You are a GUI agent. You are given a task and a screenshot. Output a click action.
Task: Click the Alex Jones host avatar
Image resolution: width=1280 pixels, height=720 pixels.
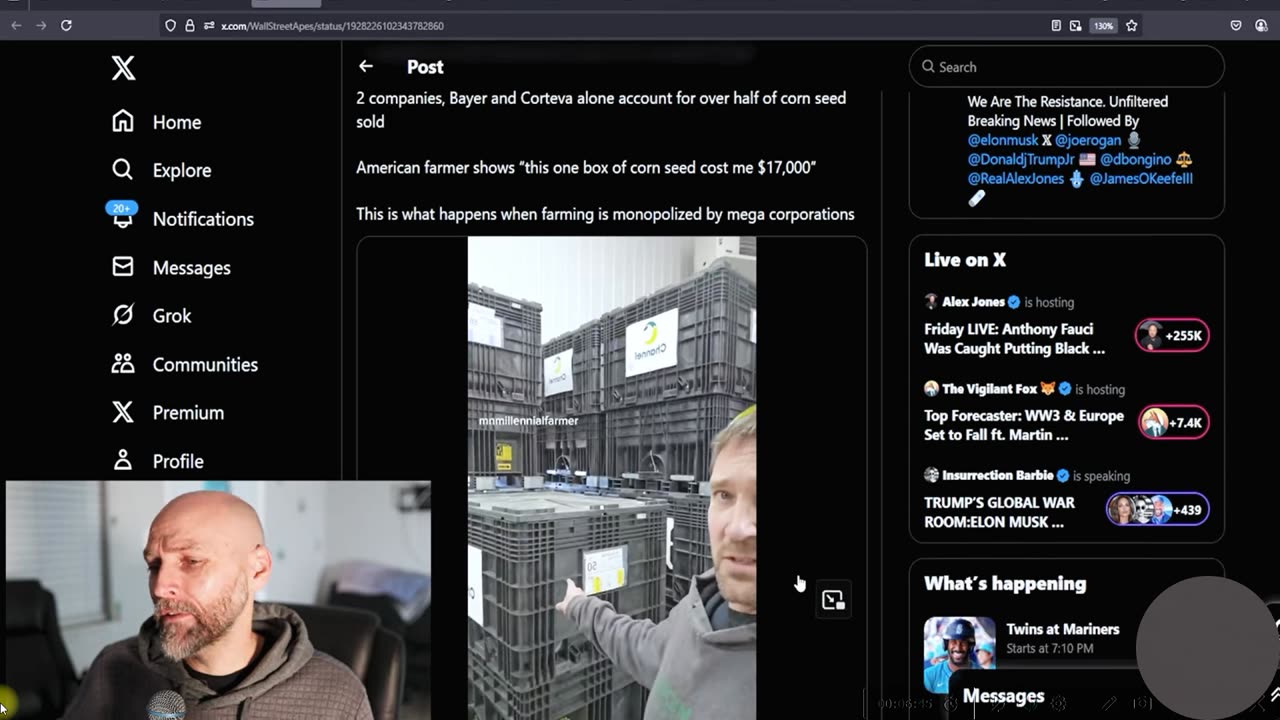tap(931, 301)
